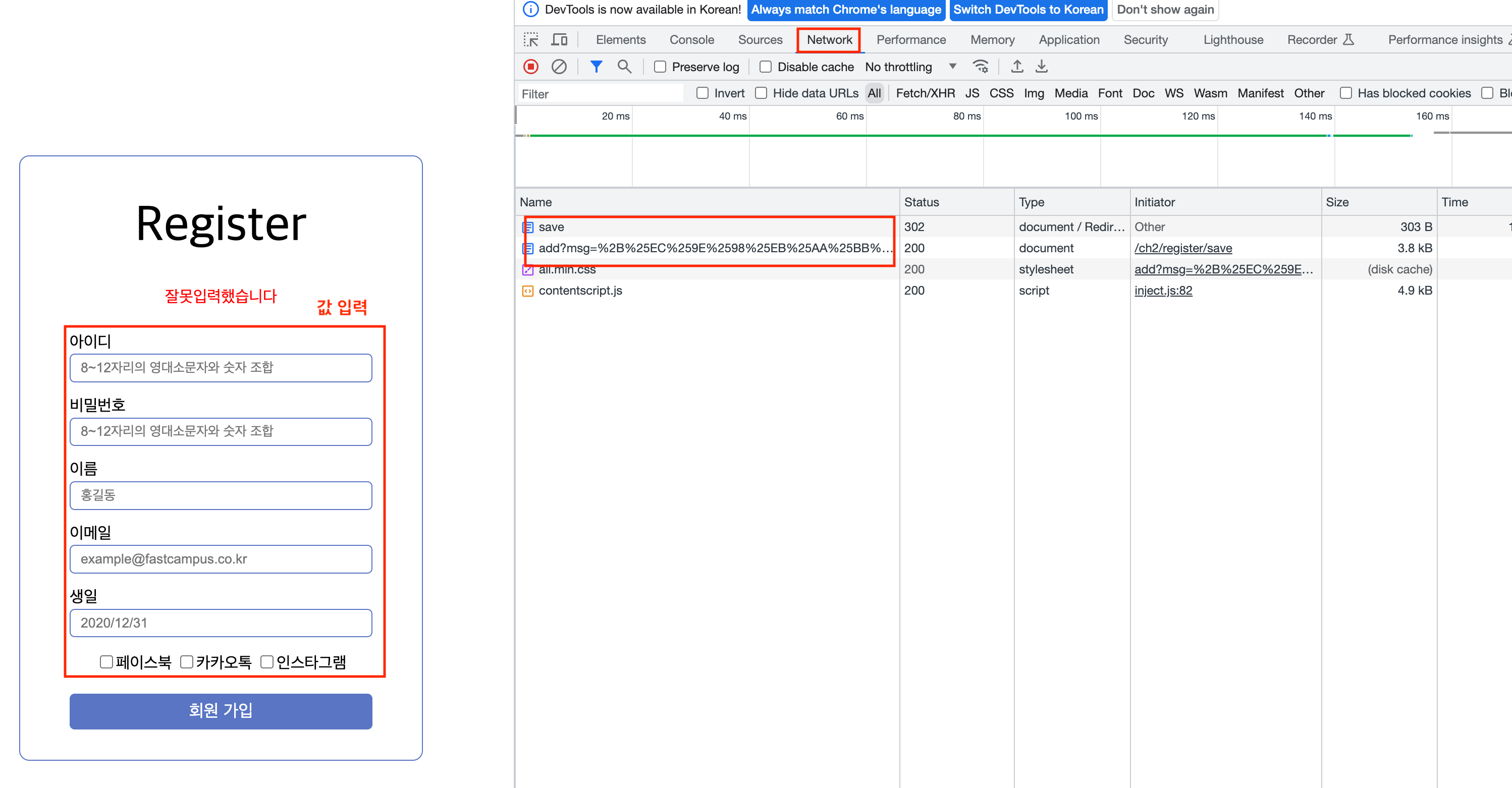Click Switch DevTools to Korean
Screen dimensions: 1512x788
pos(1028,10)
